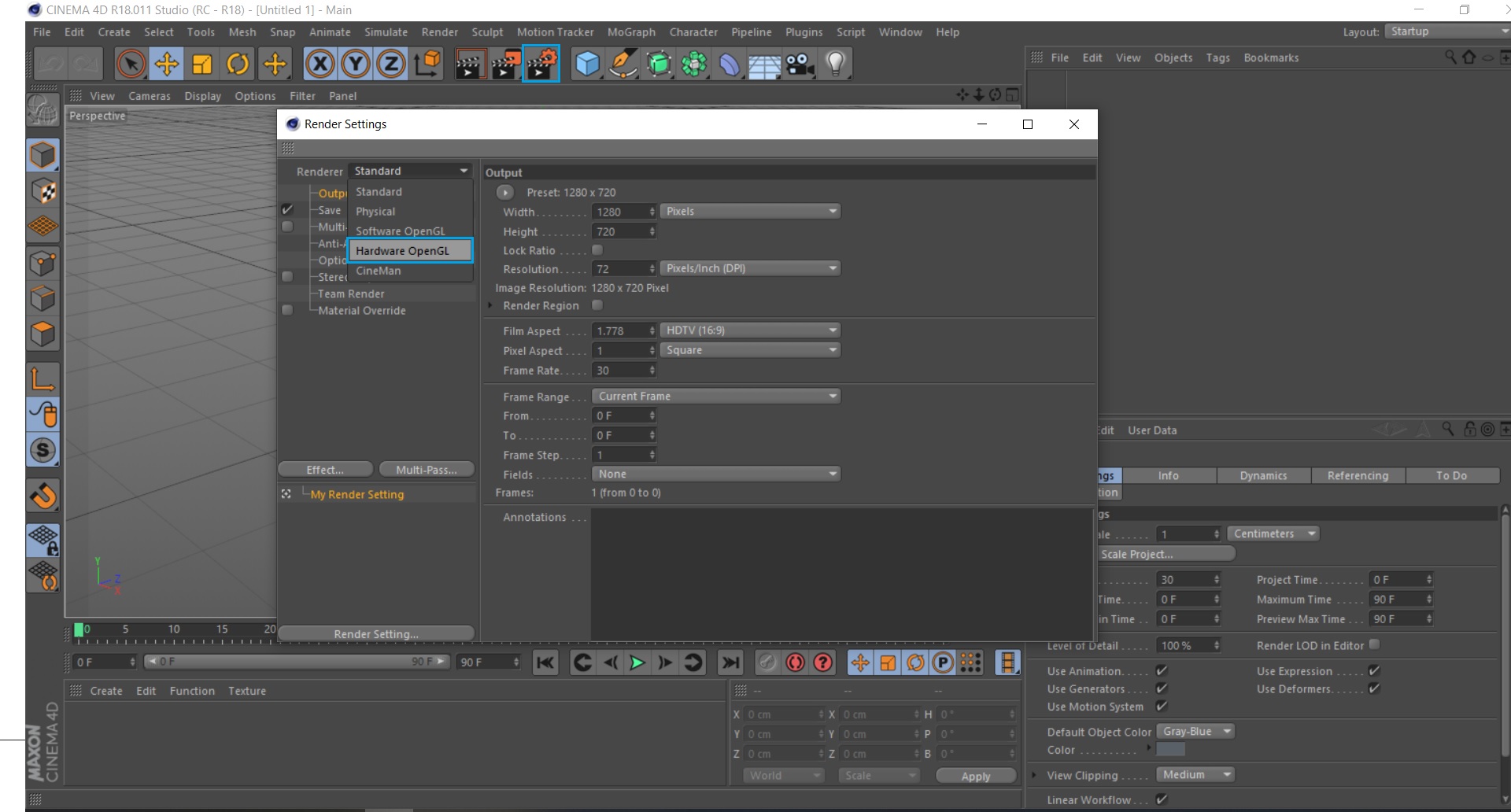Click the default object Color swatch
Image resolution: width=1511 pixels, height=812 pixels.
point(1170,750)
